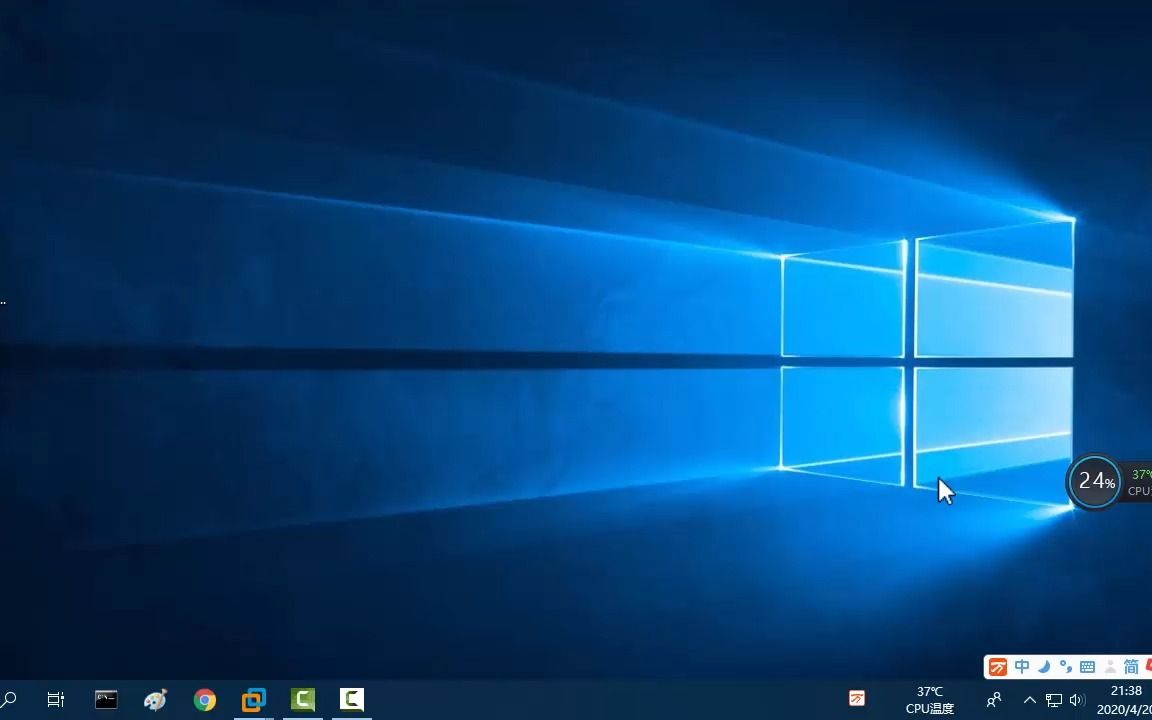Screen dimensions: 1152x720
Task: Open the green Camtasia taskbar icon
Action: (303, 699)
